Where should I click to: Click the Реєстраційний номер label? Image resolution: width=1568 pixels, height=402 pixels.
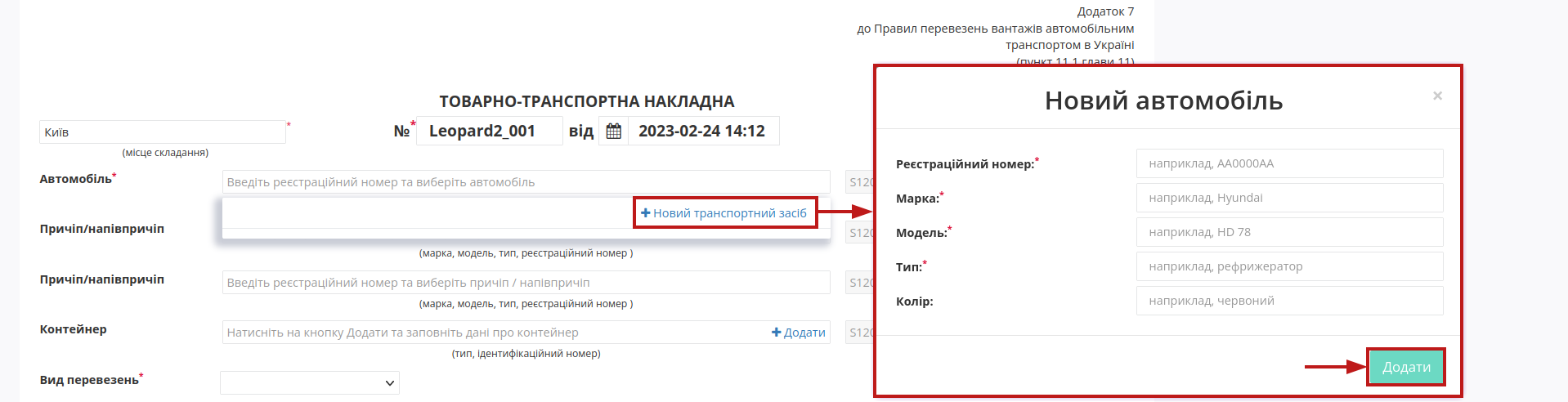(965, 164)
